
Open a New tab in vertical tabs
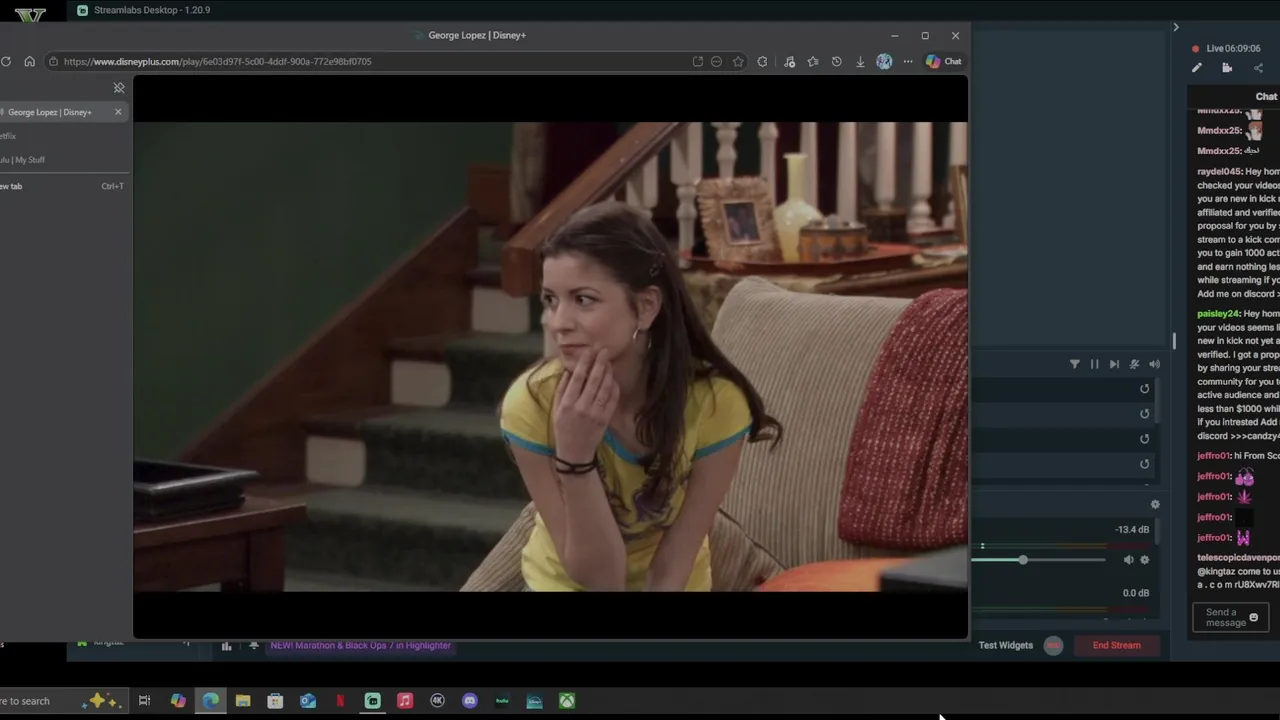click(63, 186)
